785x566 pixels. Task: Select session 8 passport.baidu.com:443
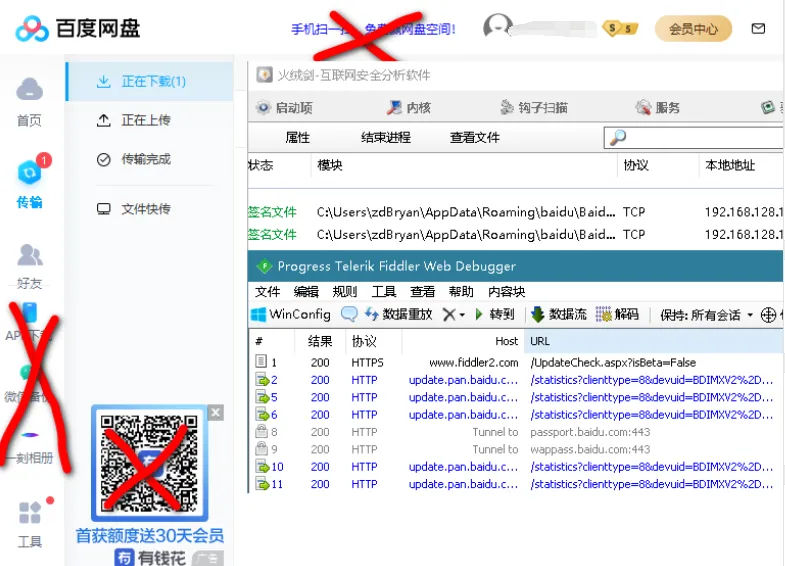pos(516,431)
